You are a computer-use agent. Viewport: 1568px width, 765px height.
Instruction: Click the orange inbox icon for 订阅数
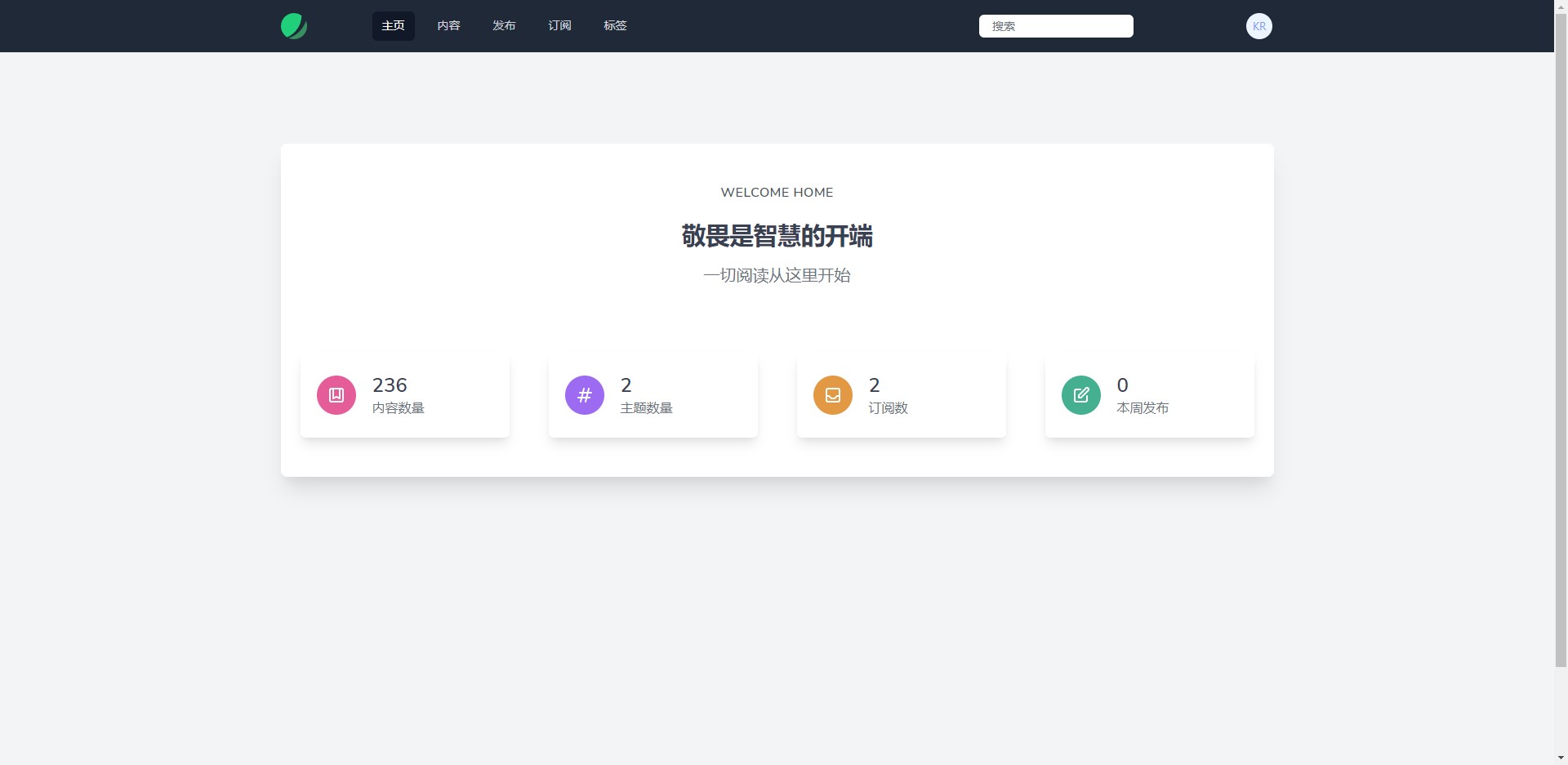pos(833,395)
